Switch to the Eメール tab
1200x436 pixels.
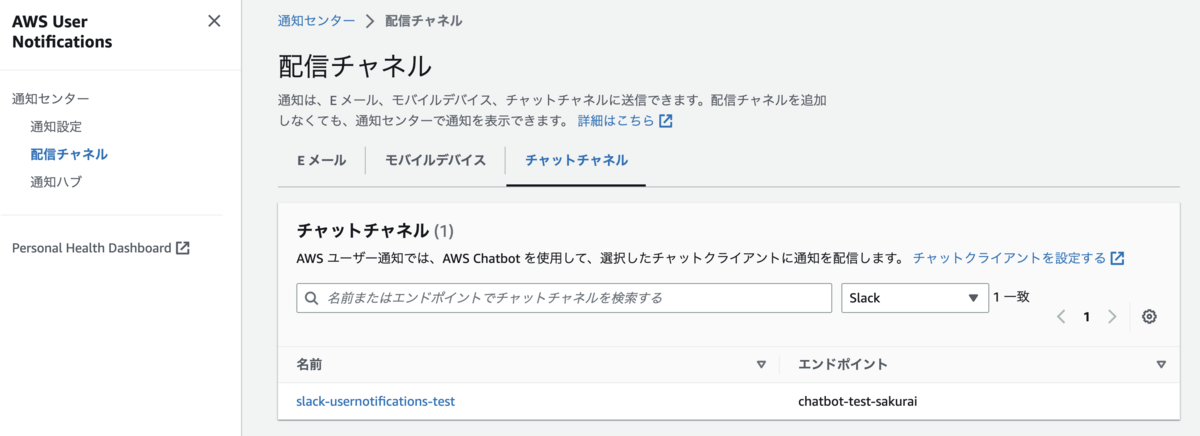point(322,160)
